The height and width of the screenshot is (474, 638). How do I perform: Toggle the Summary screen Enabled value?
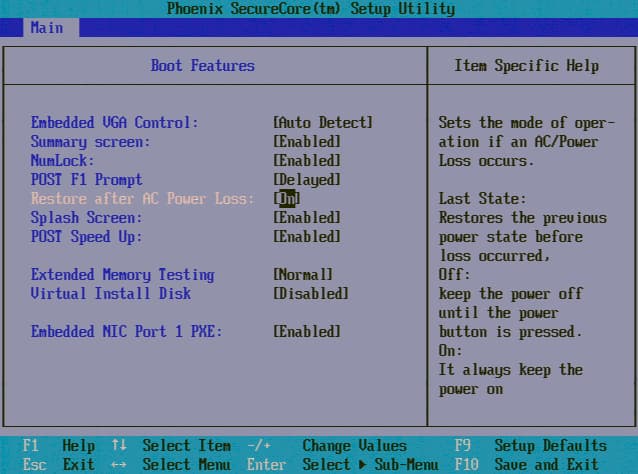click(306, 142)
